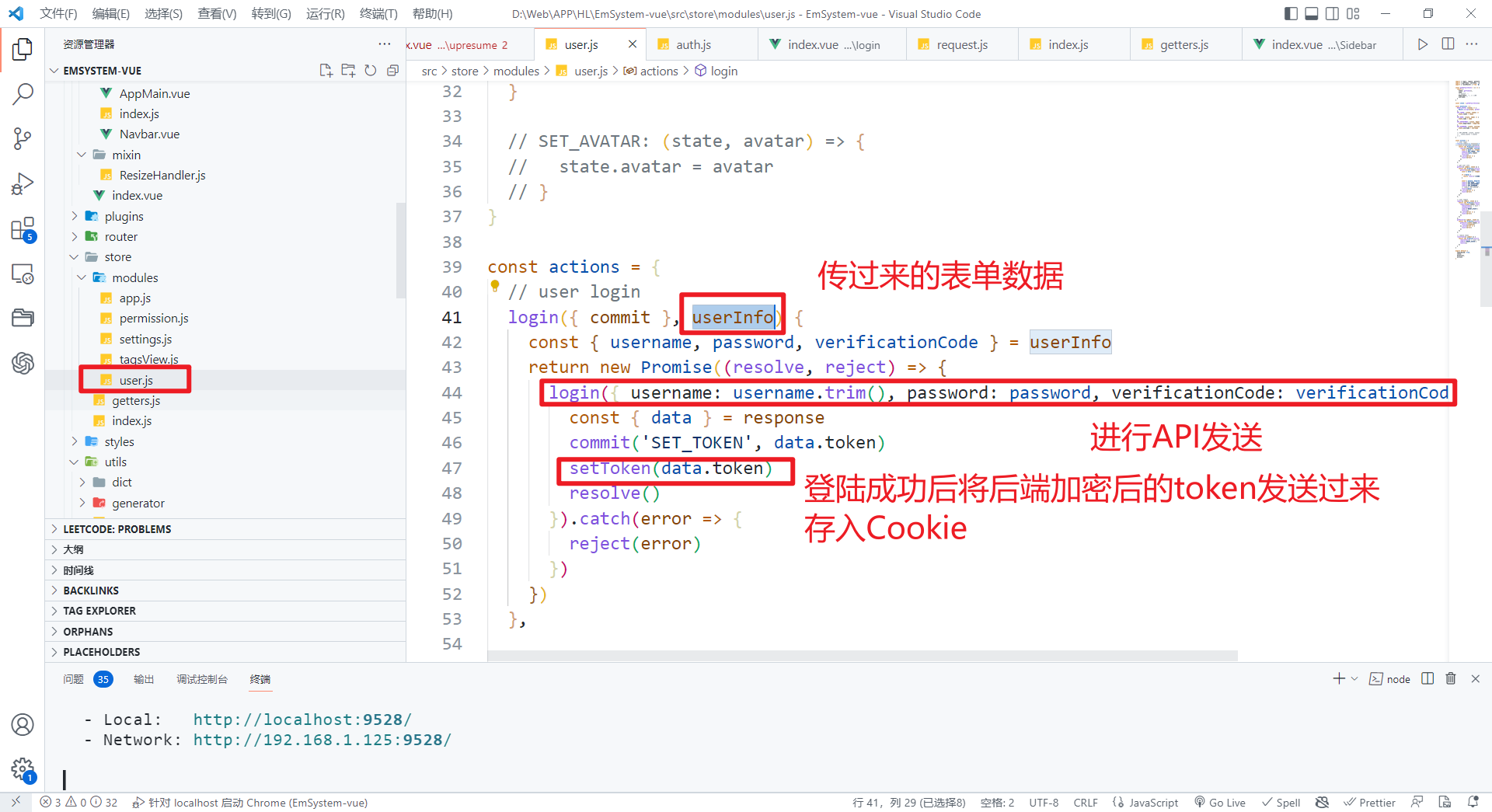Toggle the secondary side bar
Screen dimensions: 1492x812
point(1332,13)
